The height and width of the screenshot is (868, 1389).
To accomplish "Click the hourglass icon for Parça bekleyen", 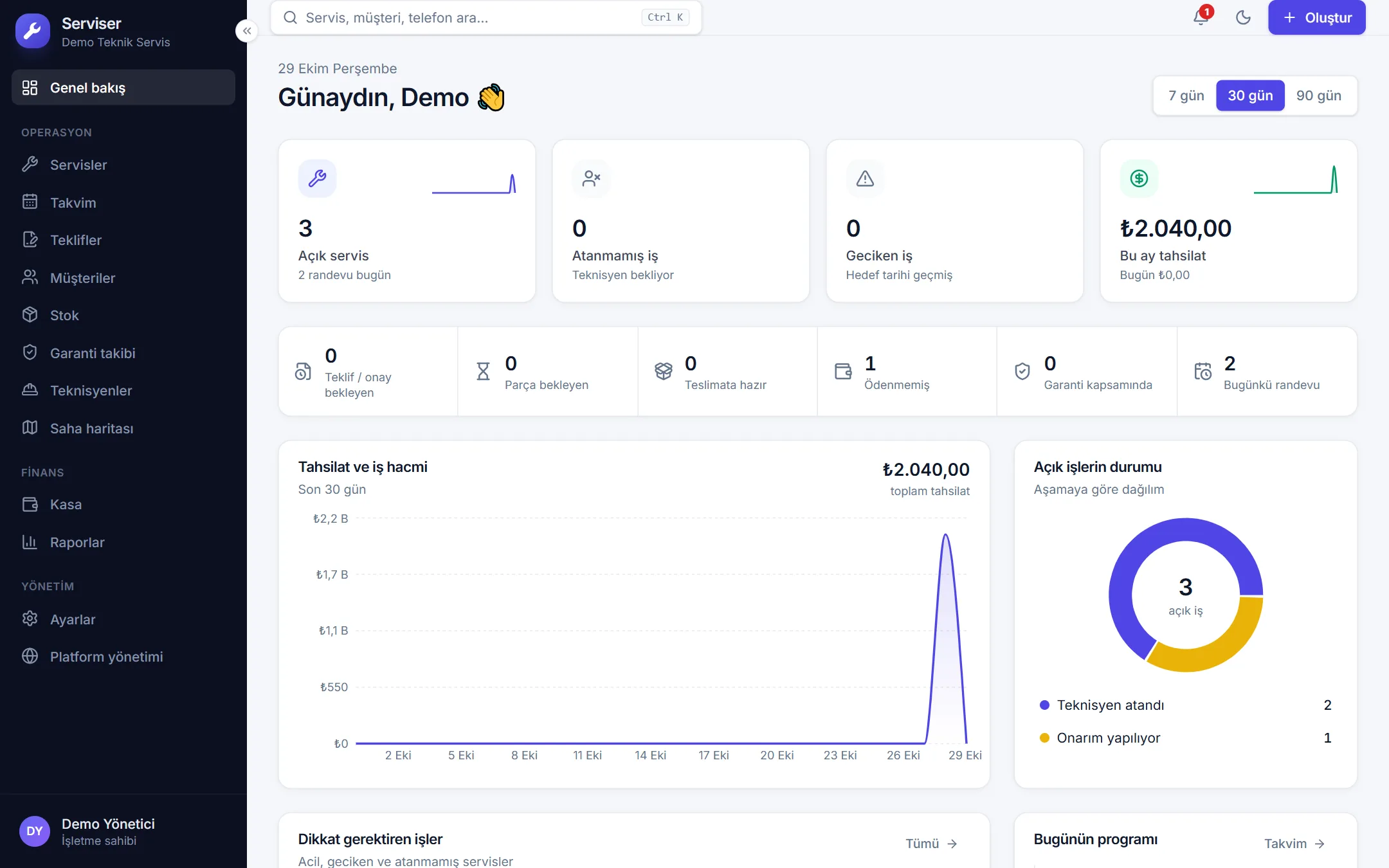I will click(483, 371).
